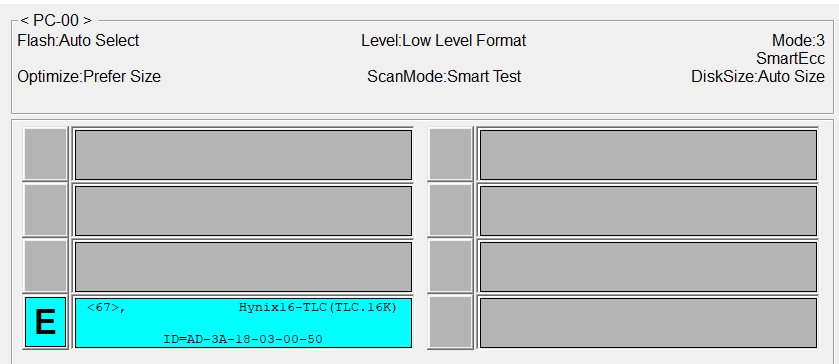Click the Level:Low Level Format text
The height and width of the screenshot is (364, 839).
tap(444, 41)
